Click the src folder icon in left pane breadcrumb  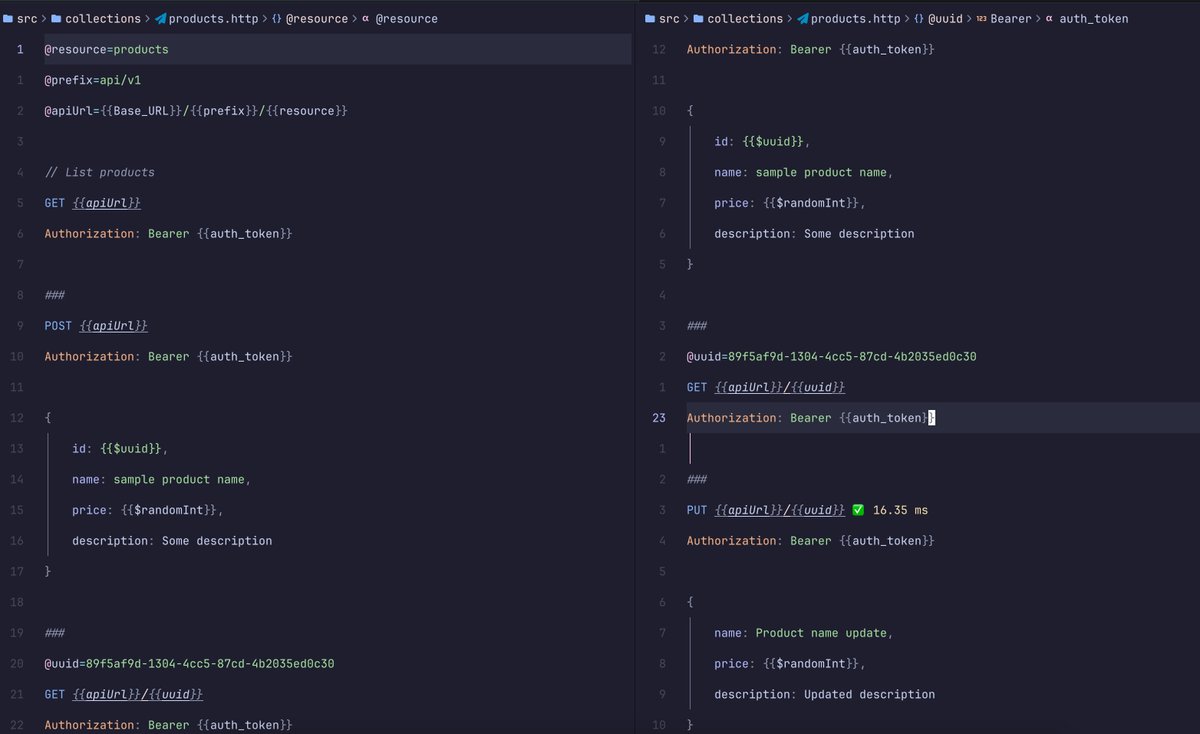(8, 18)
